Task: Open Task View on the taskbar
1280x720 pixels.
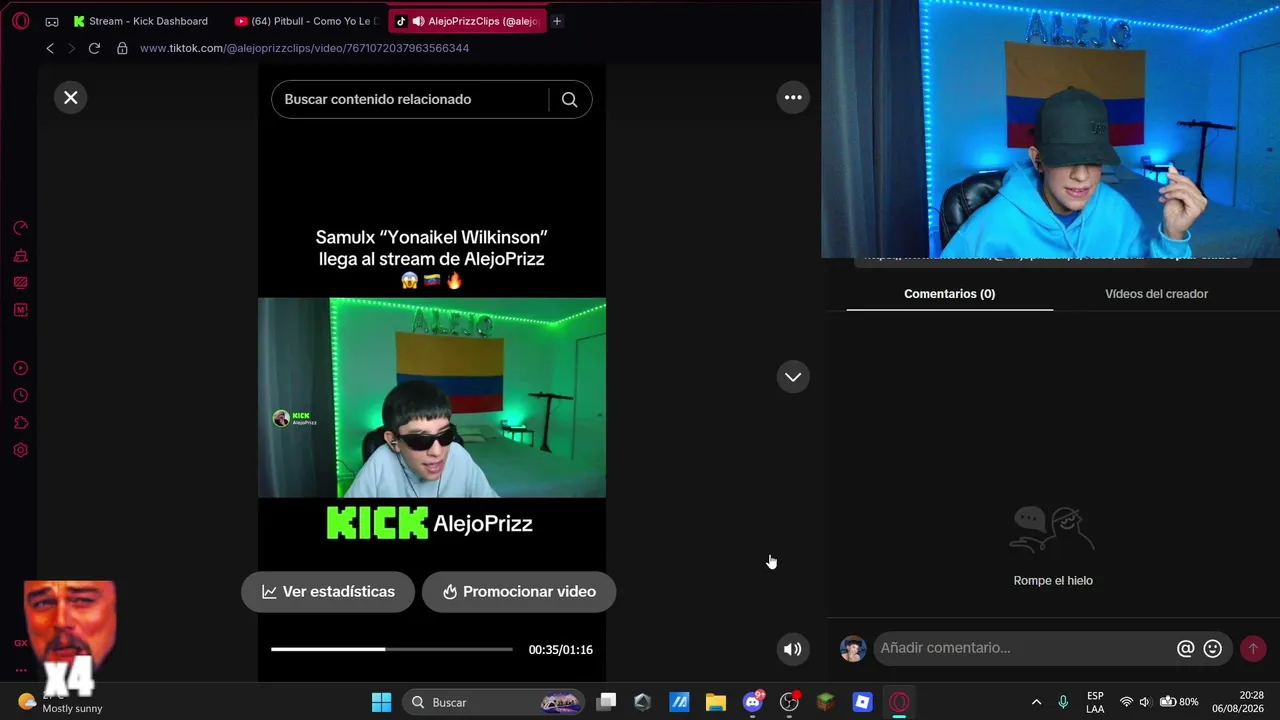Action: (x=607, y=702)
